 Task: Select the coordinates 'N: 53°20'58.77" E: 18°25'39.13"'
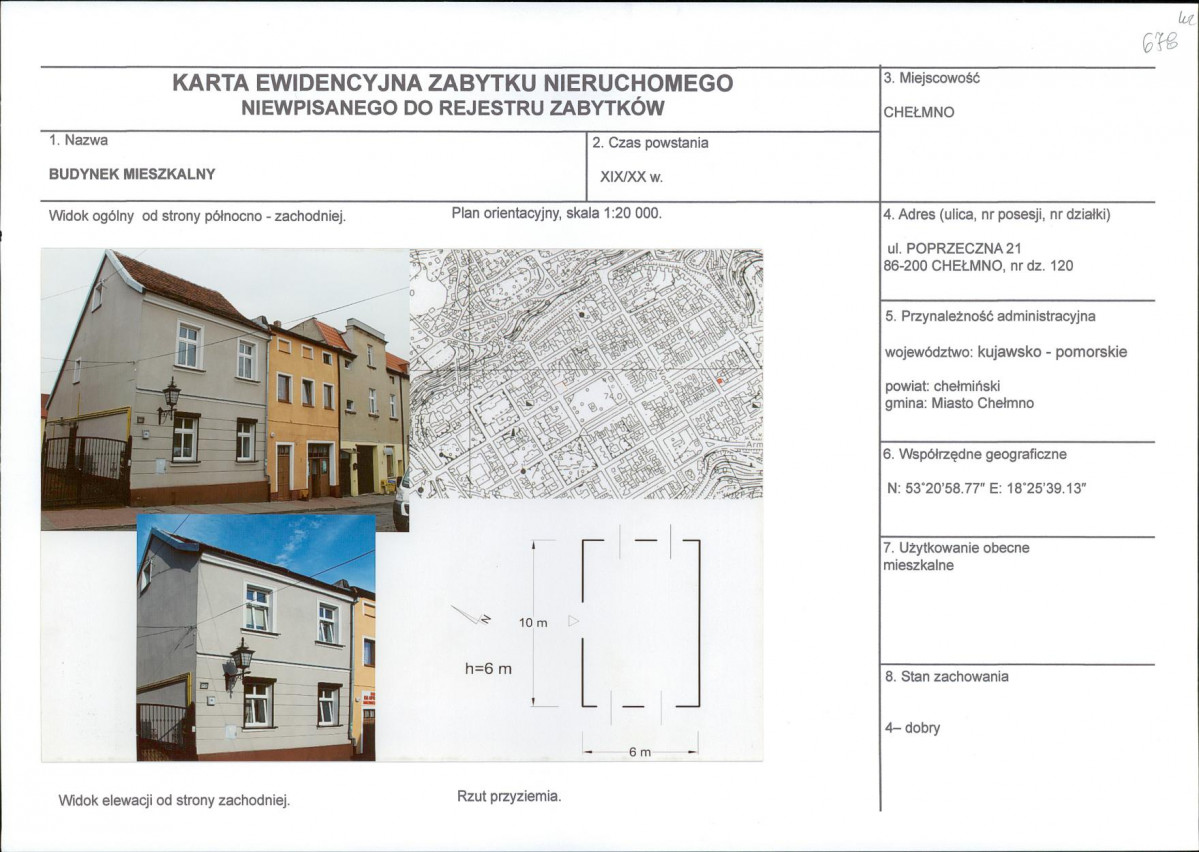(x=986, y=488)
